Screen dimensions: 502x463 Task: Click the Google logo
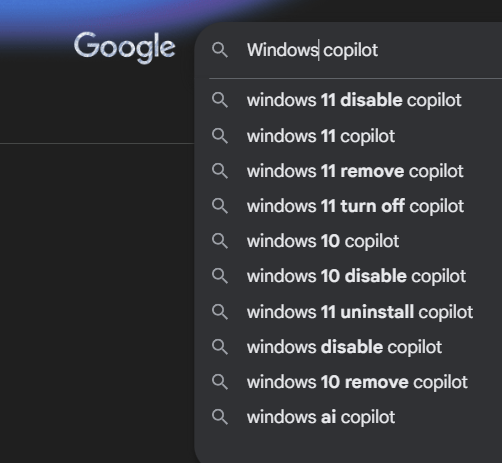click(125, 47)
